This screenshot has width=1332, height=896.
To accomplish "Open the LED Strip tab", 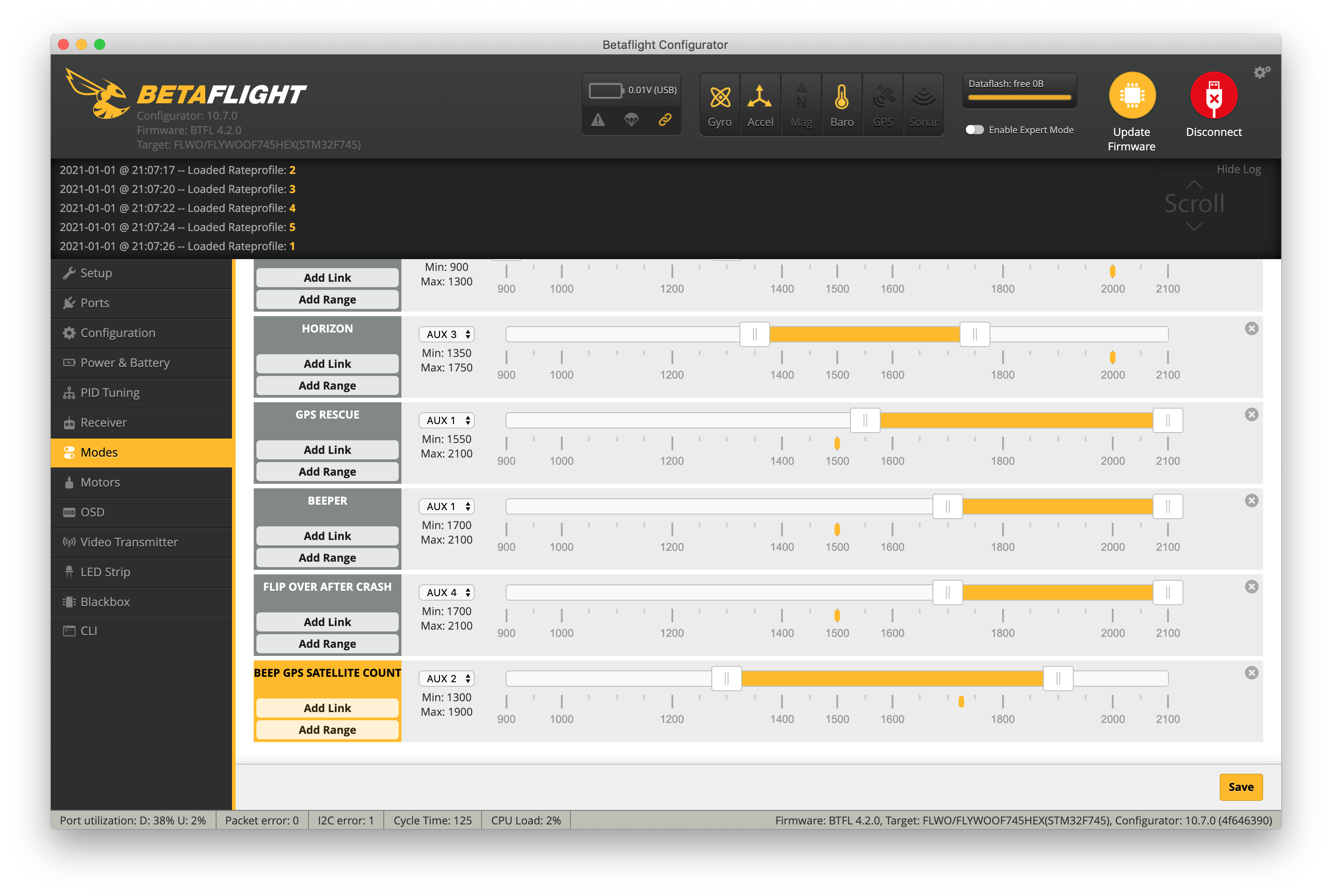I will pyautogui.click(x=141, y=572).
